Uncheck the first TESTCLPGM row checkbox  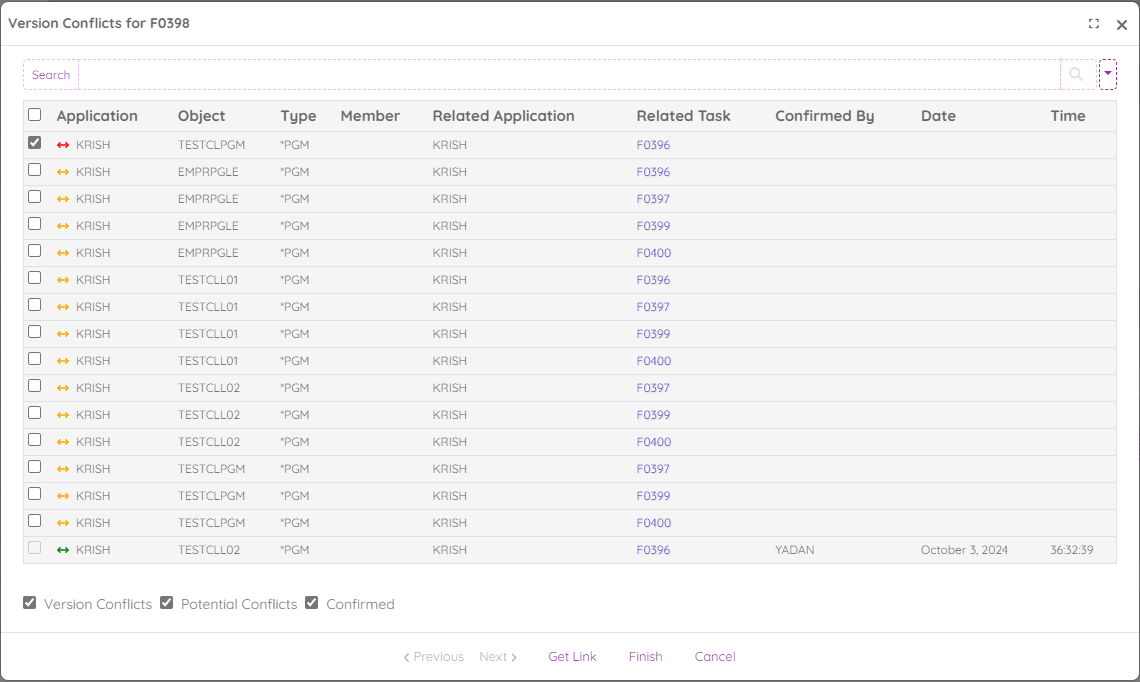click(x=35, y=143)
